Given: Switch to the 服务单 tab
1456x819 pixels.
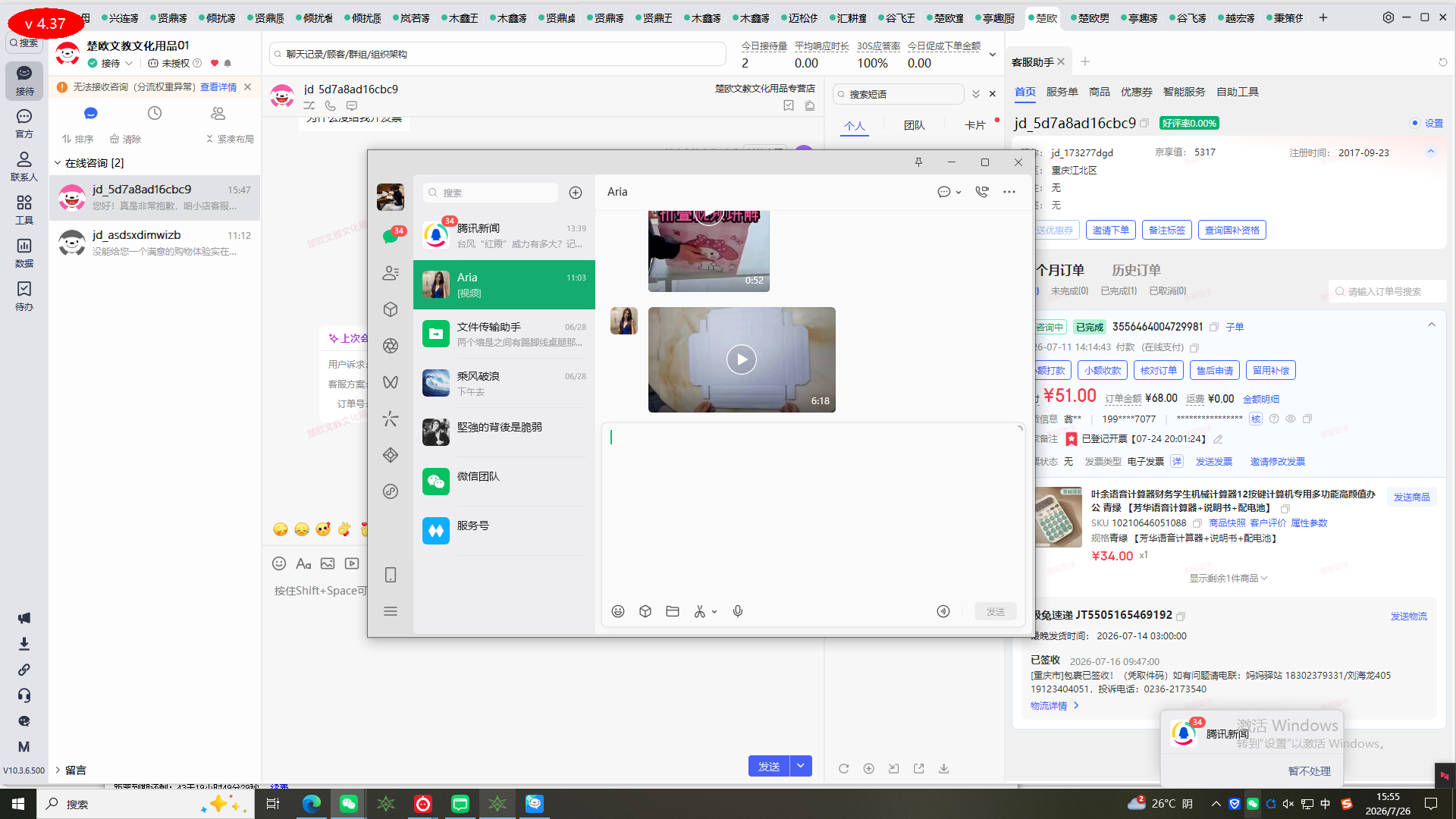Looking at the screenshot, I should click(x=1062, y=92).
